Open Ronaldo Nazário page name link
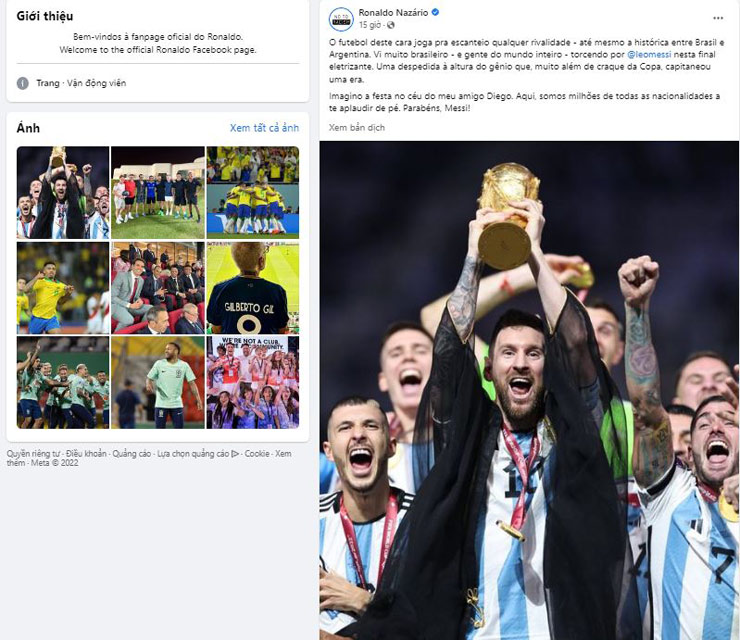Image resolution: width=740 pixels, height=640 pixels. click(393, 13)
